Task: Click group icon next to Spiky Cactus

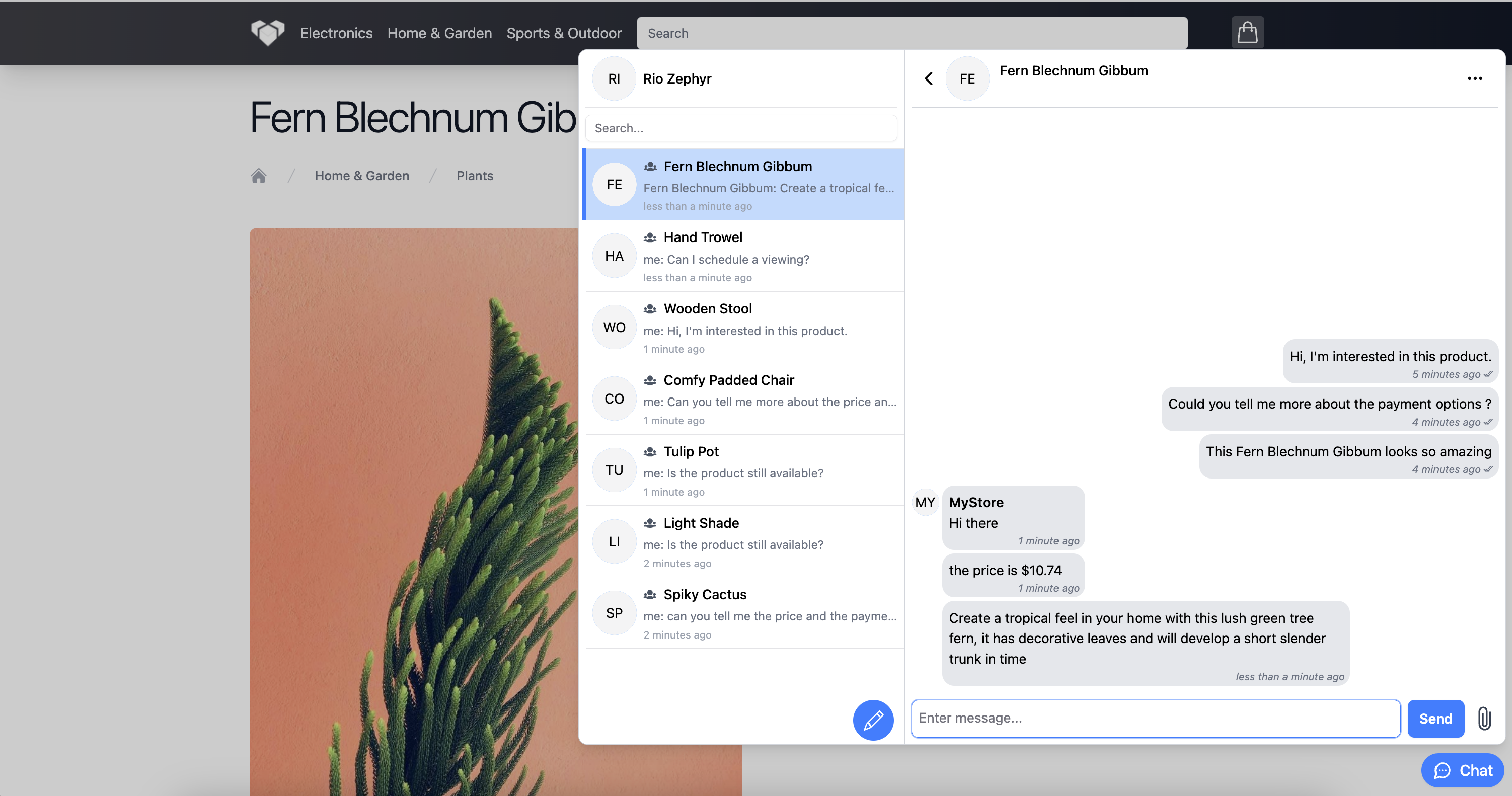Action: point(650,595)
